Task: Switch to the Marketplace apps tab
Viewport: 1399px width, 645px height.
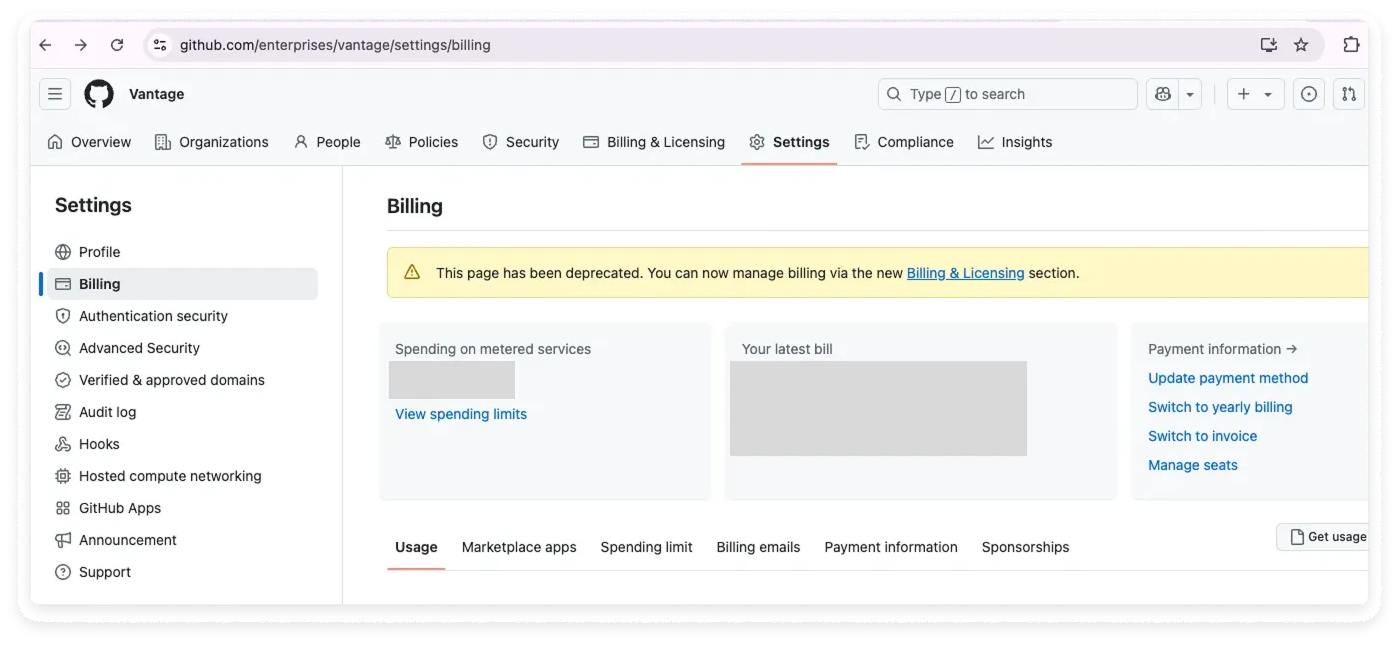Action: (x=518, y=547)
